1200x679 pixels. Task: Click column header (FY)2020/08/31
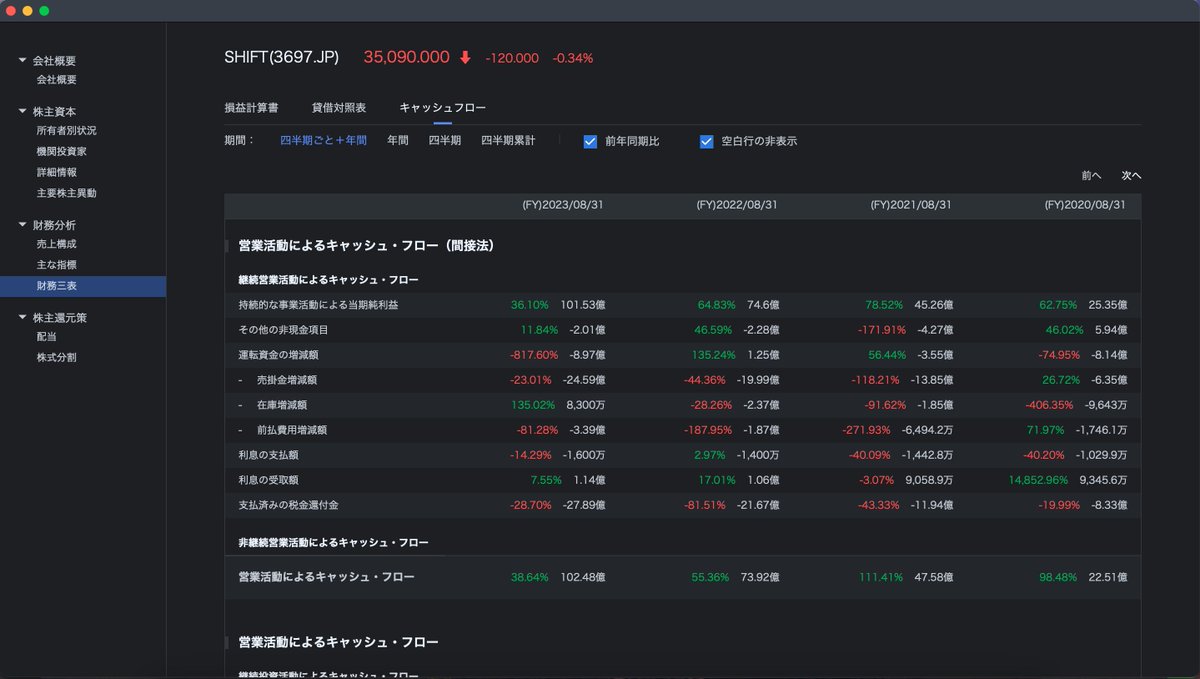point(1085,205)
